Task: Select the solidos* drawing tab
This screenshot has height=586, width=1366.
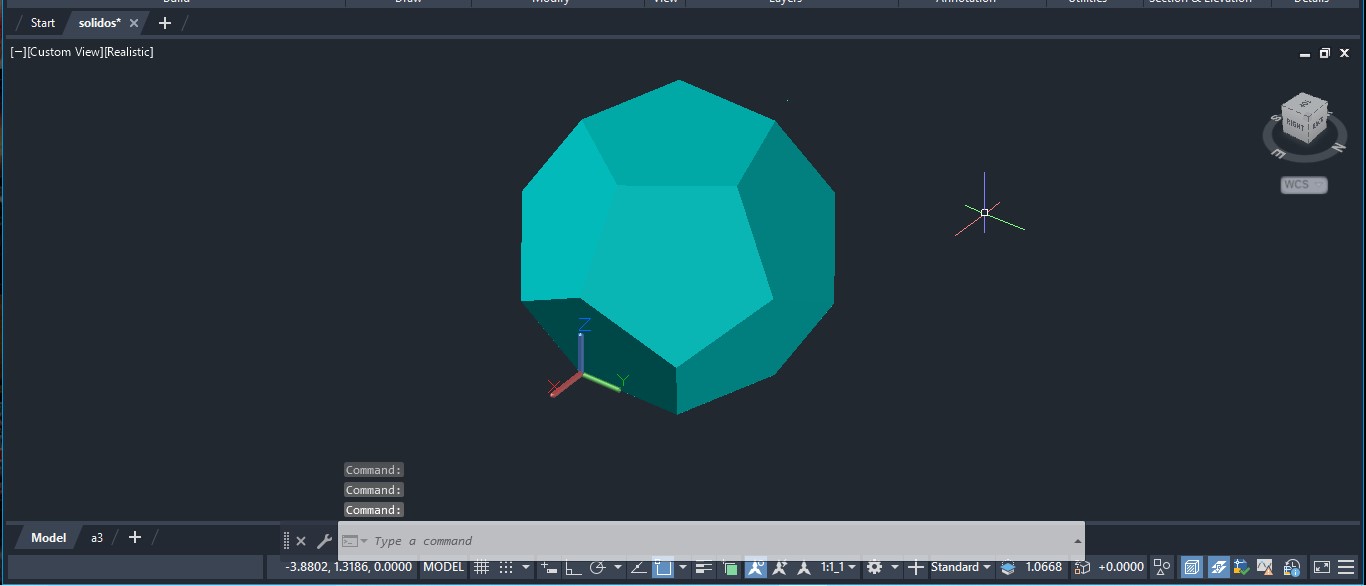Action: pos(100,23)
